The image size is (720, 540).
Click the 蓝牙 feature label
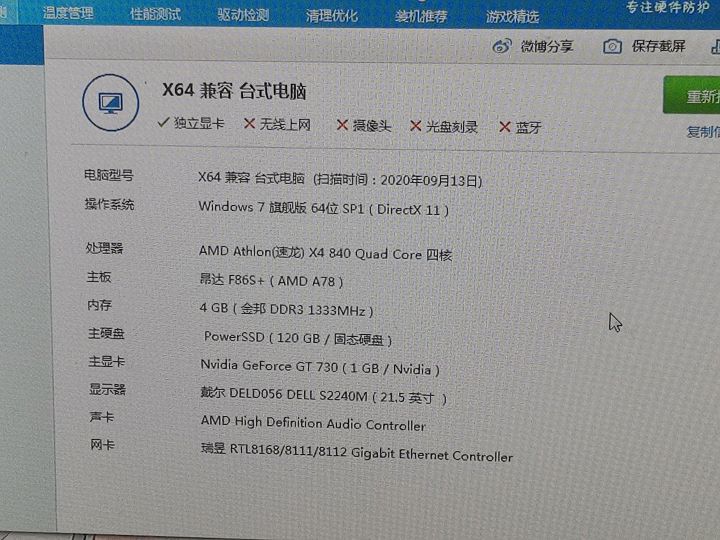[528, 127]
